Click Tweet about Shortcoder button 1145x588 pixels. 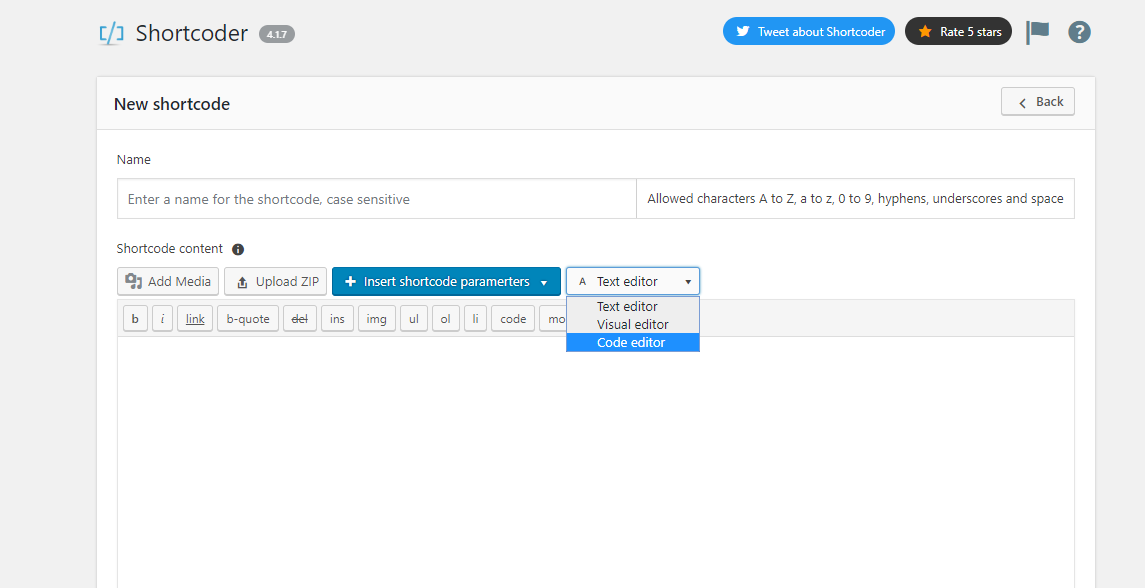[808, 32]
